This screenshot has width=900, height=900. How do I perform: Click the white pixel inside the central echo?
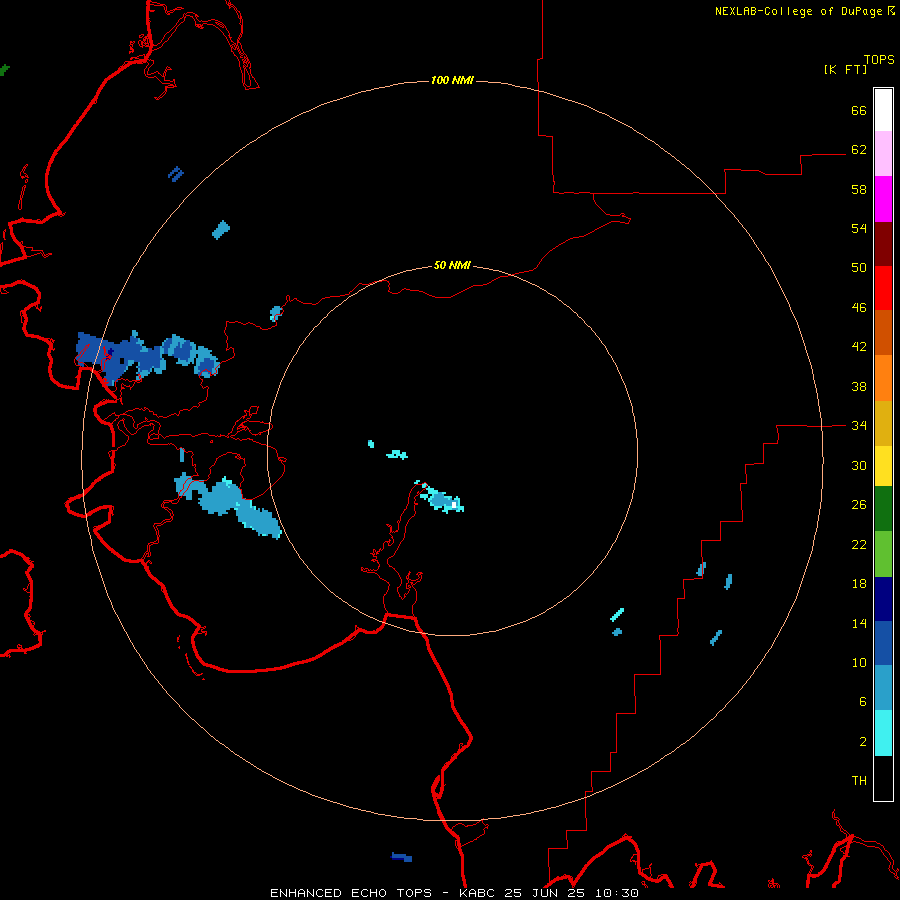(454, 505)
